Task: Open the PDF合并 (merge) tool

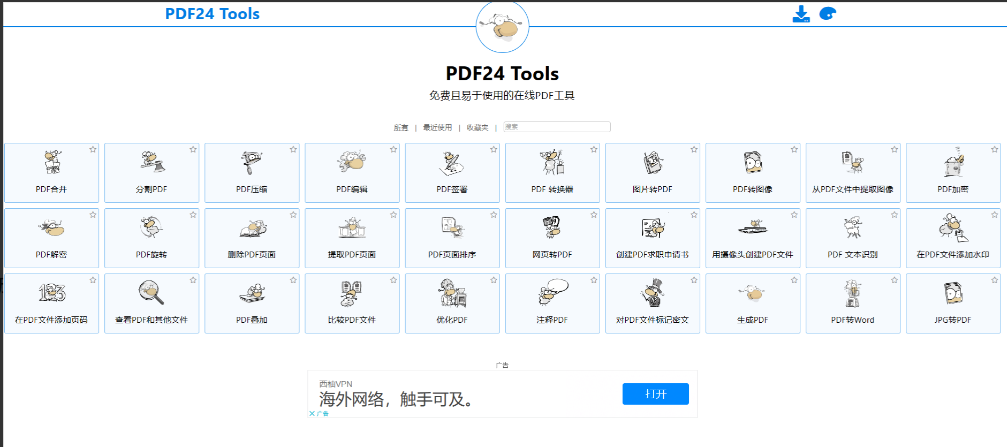Action: point(51,173)
